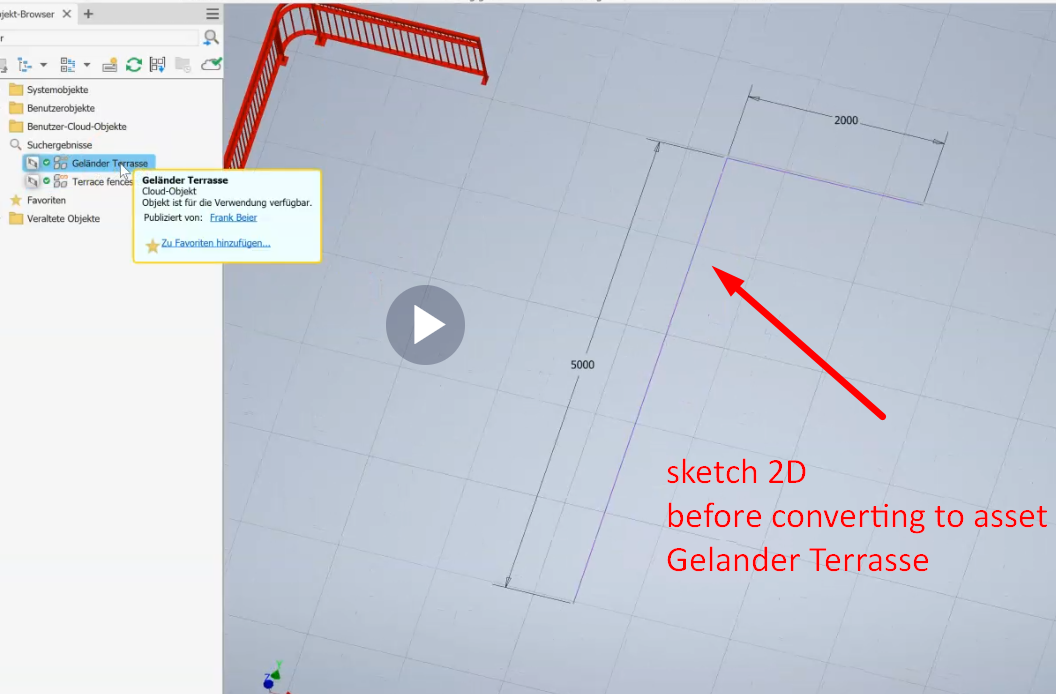The width and height of the screenshot is (1056, 694).
Task: Click the batch import icon beside refresh
Action: pos(157,64)
